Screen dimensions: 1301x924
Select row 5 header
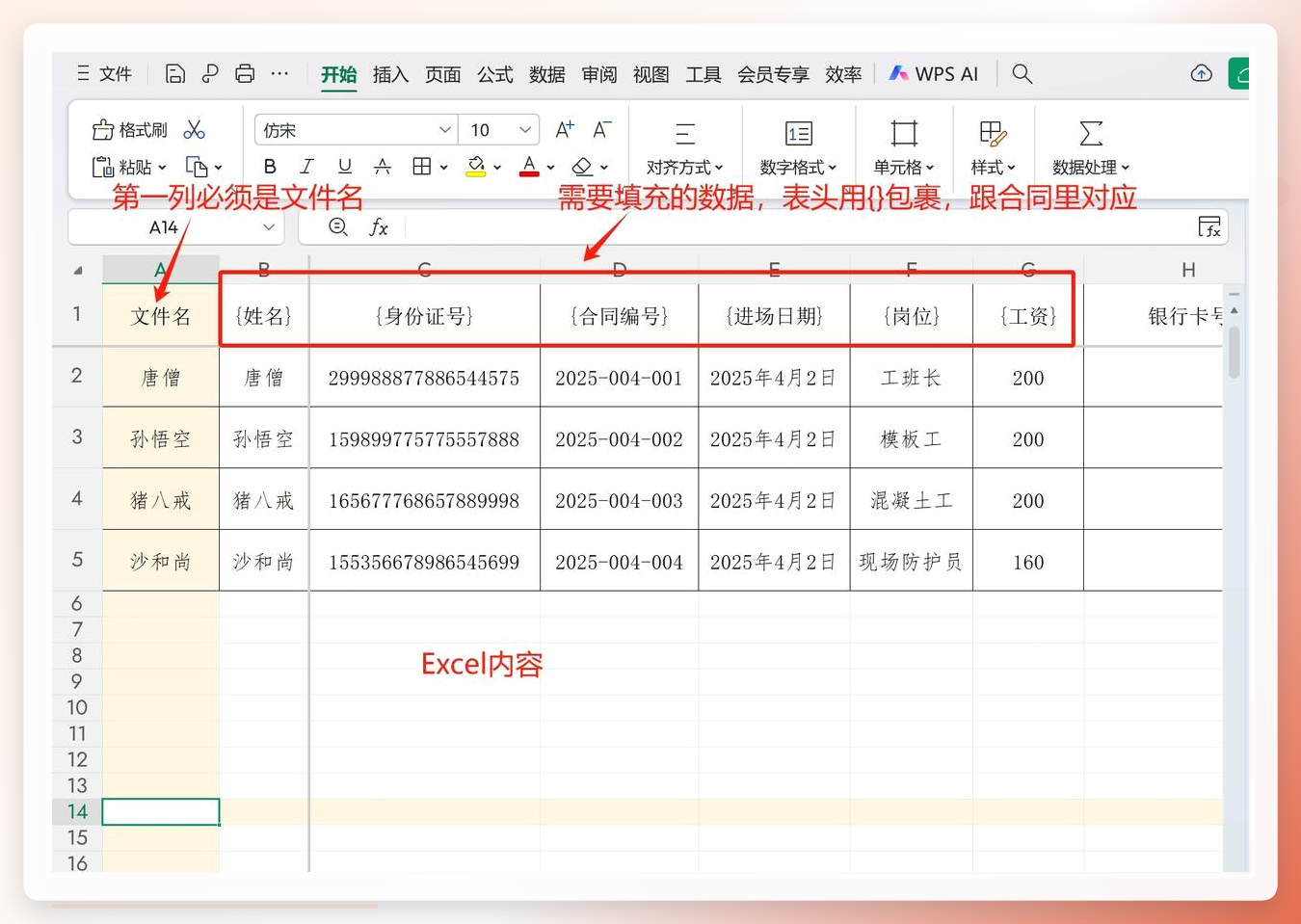(77, 561)
